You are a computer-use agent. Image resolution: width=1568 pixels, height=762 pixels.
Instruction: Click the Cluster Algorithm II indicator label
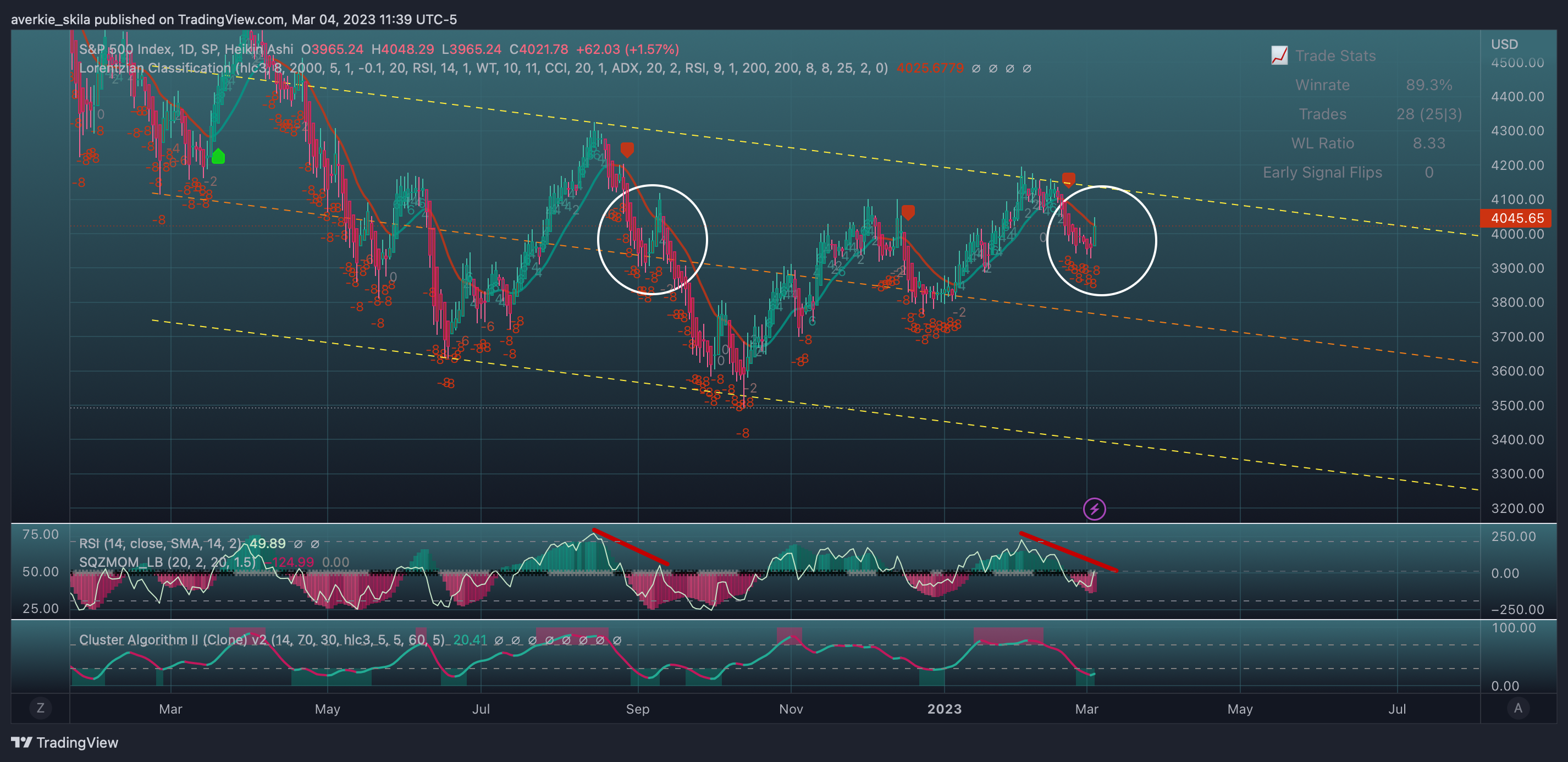(262, 639)
